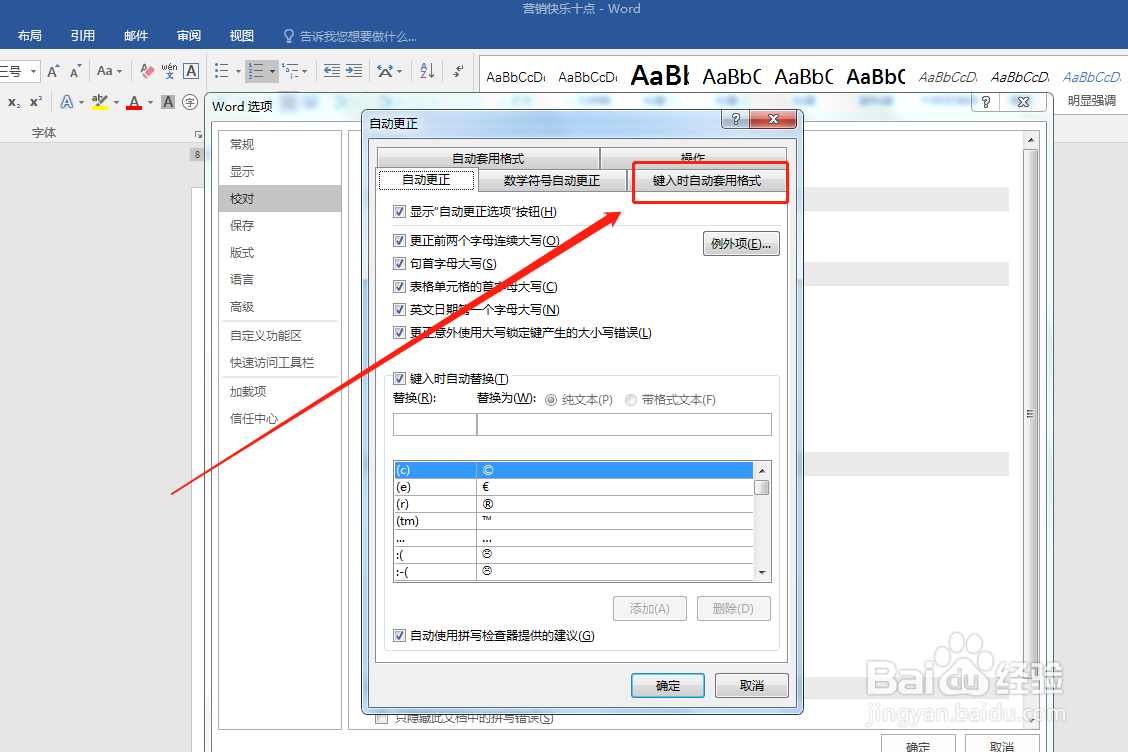The image size is (1128, 752).
Task: Click 取消 in AutoCorrect dialog
Action: coord(752,686)
